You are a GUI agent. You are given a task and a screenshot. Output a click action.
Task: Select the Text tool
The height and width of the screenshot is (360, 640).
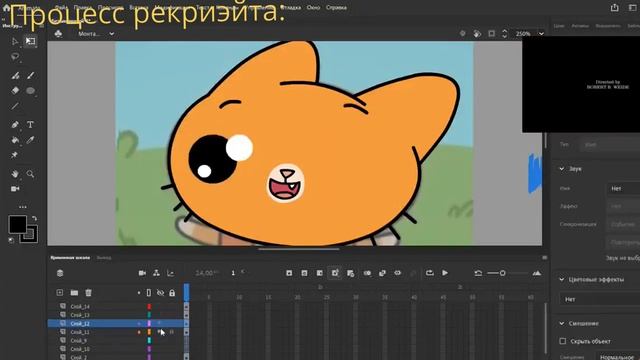[x=30, y=125]
